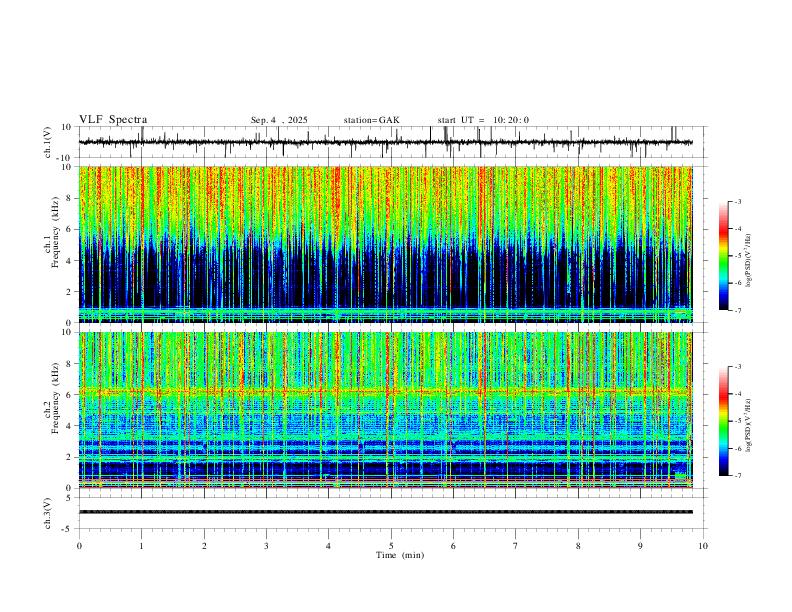Click the ch.2 'Frequency (kHz)' axis label
The height and width of the screenshot is (612, 792).
55,398
